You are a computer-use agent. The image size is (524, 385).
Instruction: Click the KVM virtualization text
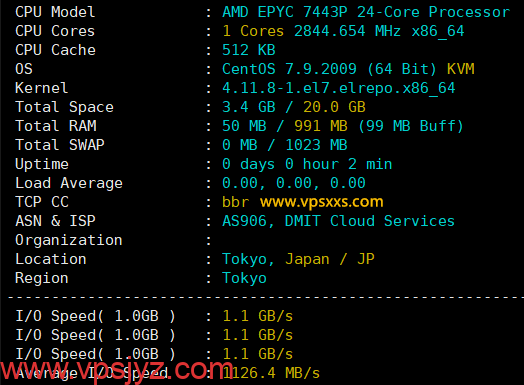tap(461, 69)
